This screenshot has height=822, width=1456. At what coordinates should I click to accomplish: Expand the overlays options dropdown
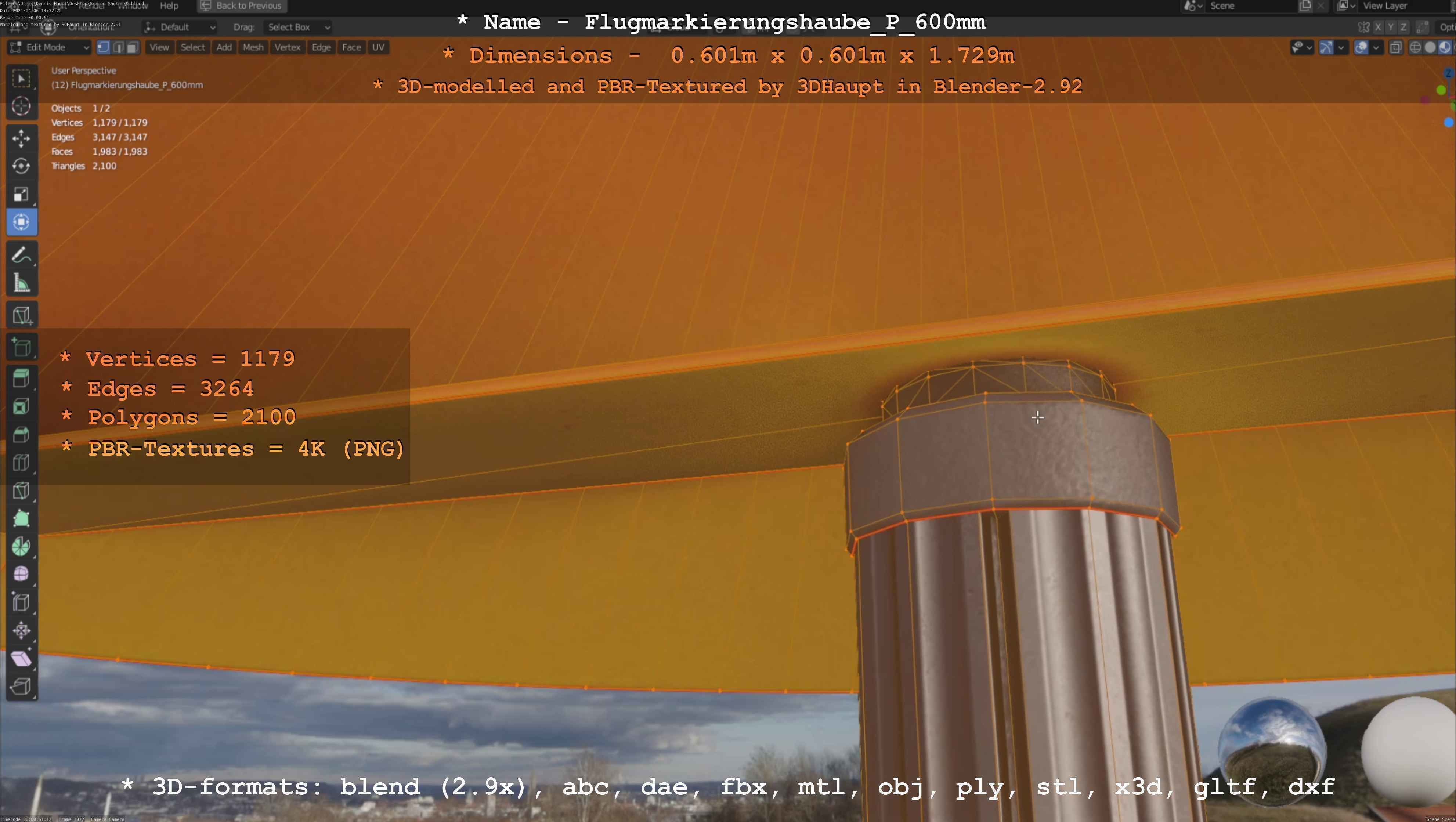click(x=1376, y=47)
